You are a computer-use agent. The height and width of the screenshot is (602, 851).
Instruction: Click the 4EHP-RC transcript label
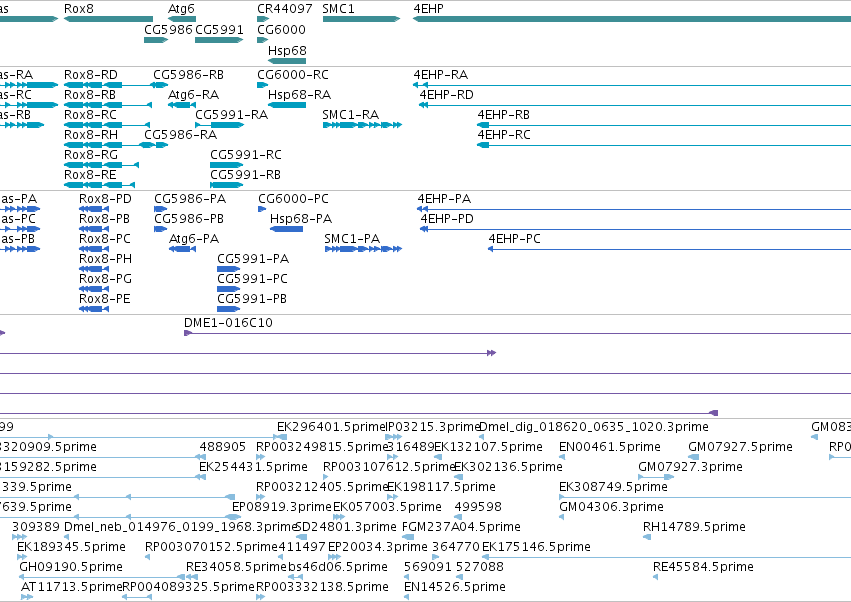[504, 135]
